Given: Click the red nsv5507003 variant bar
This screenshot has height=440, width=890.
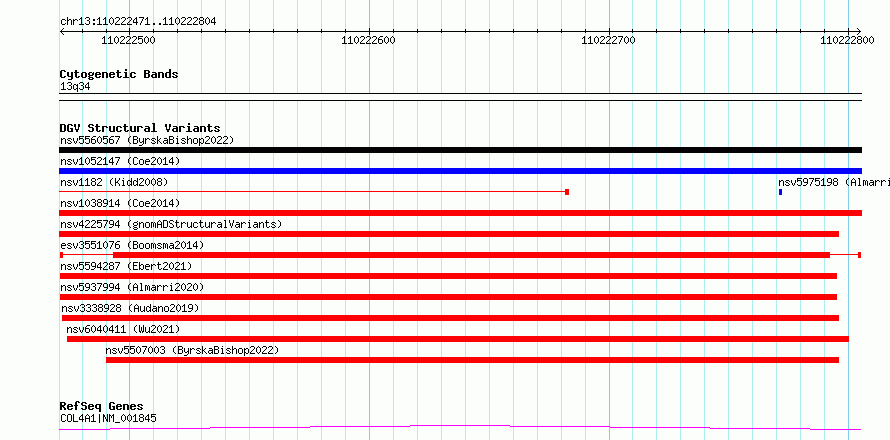Looking at the screenshot, I should (x=472, y=360).
